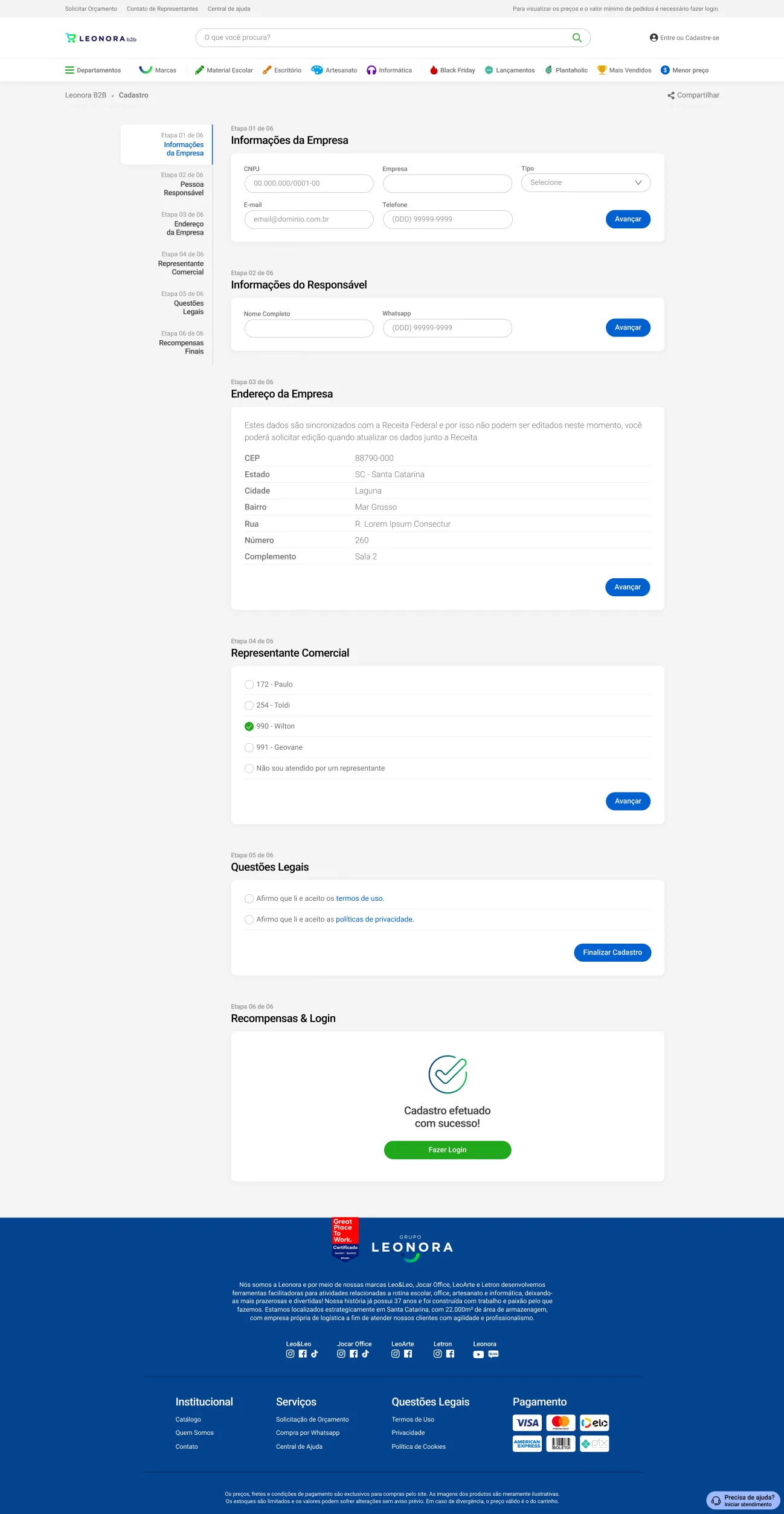The width and height of the screenshot is (784, 1514).
Task: Open the Leo&Leo Instagram icon
Action: click(x=290, y=1354)
